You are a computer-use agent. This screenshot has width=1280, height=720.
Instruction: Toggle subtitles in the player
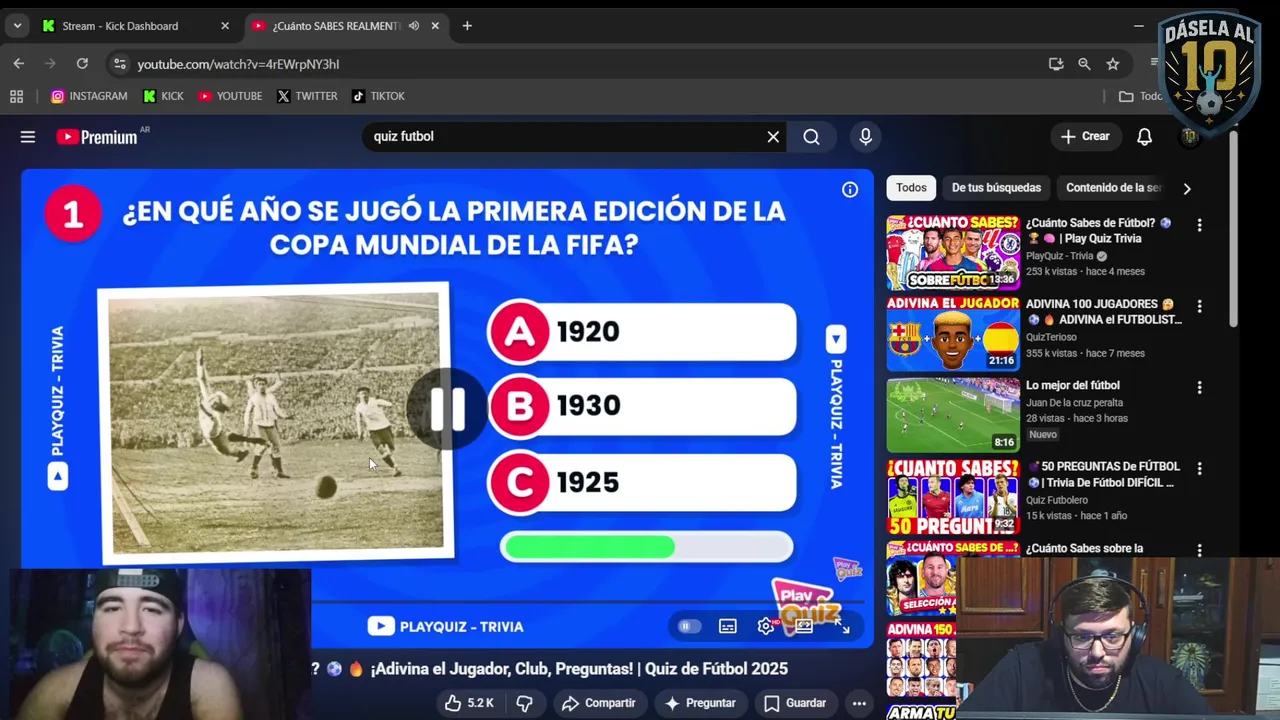click(728, 626)
